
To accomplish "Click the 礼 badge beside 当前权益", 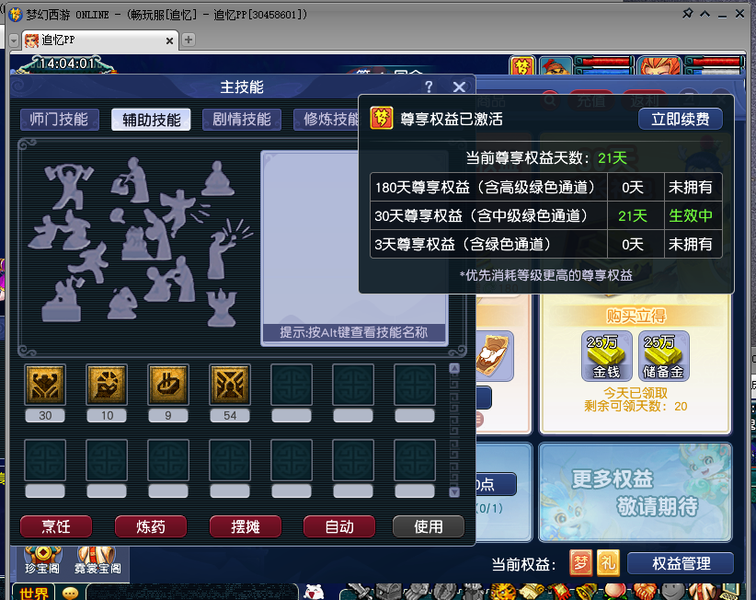I will (608, 563).
